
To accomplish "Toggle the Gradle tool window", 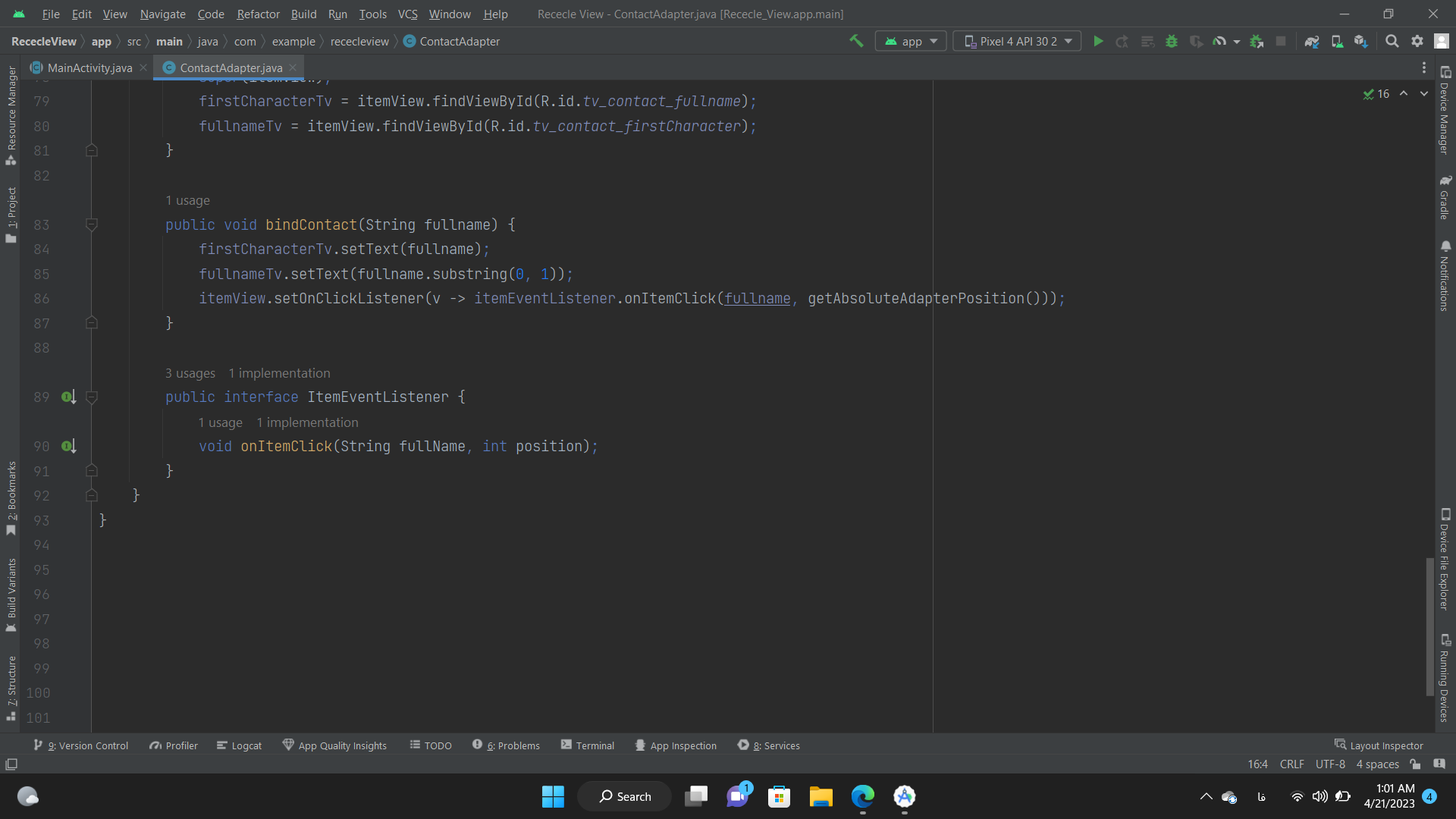I will [x=1445, y=196].
